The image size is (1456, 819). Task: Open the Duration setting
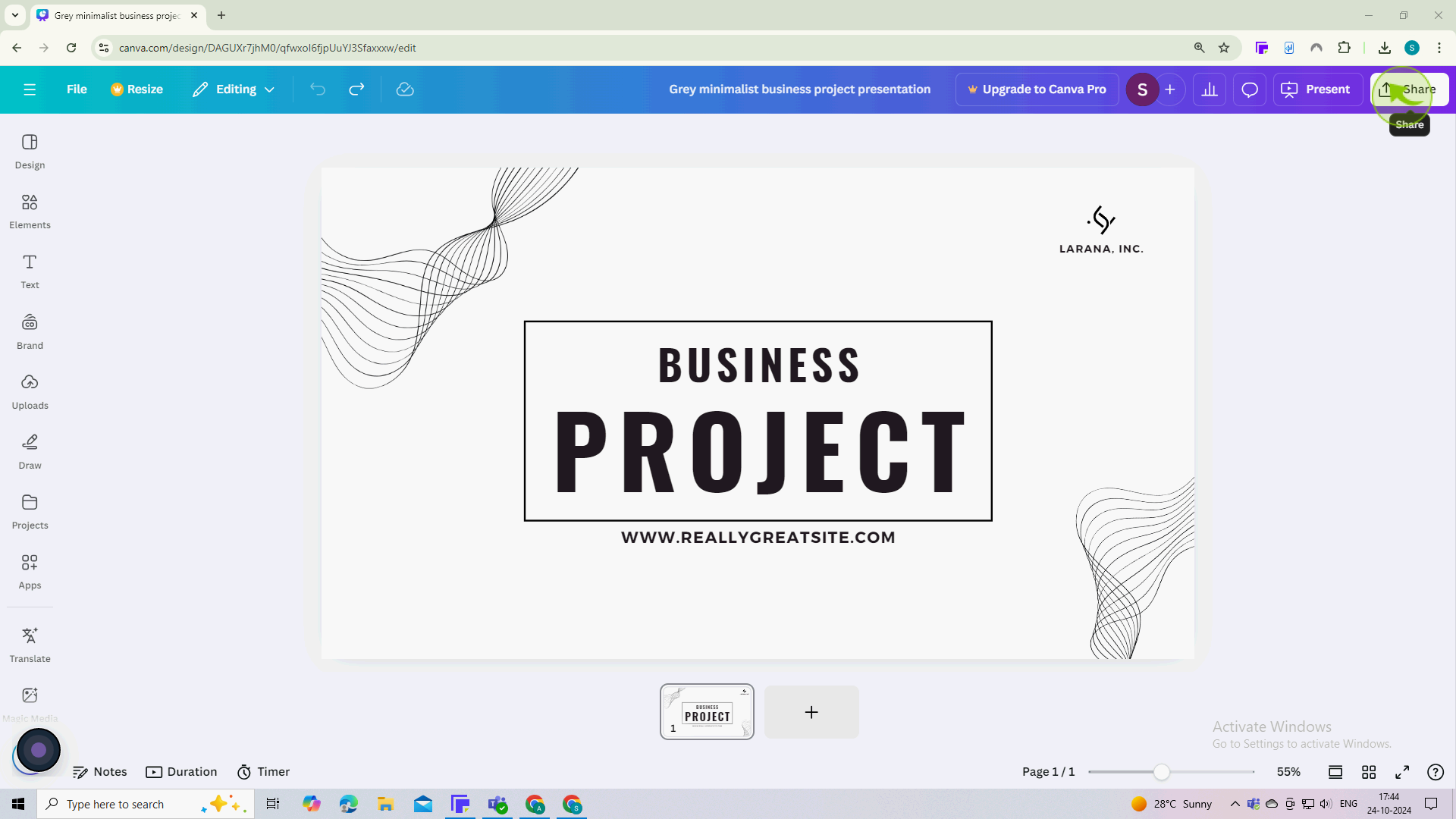[181, 771]
